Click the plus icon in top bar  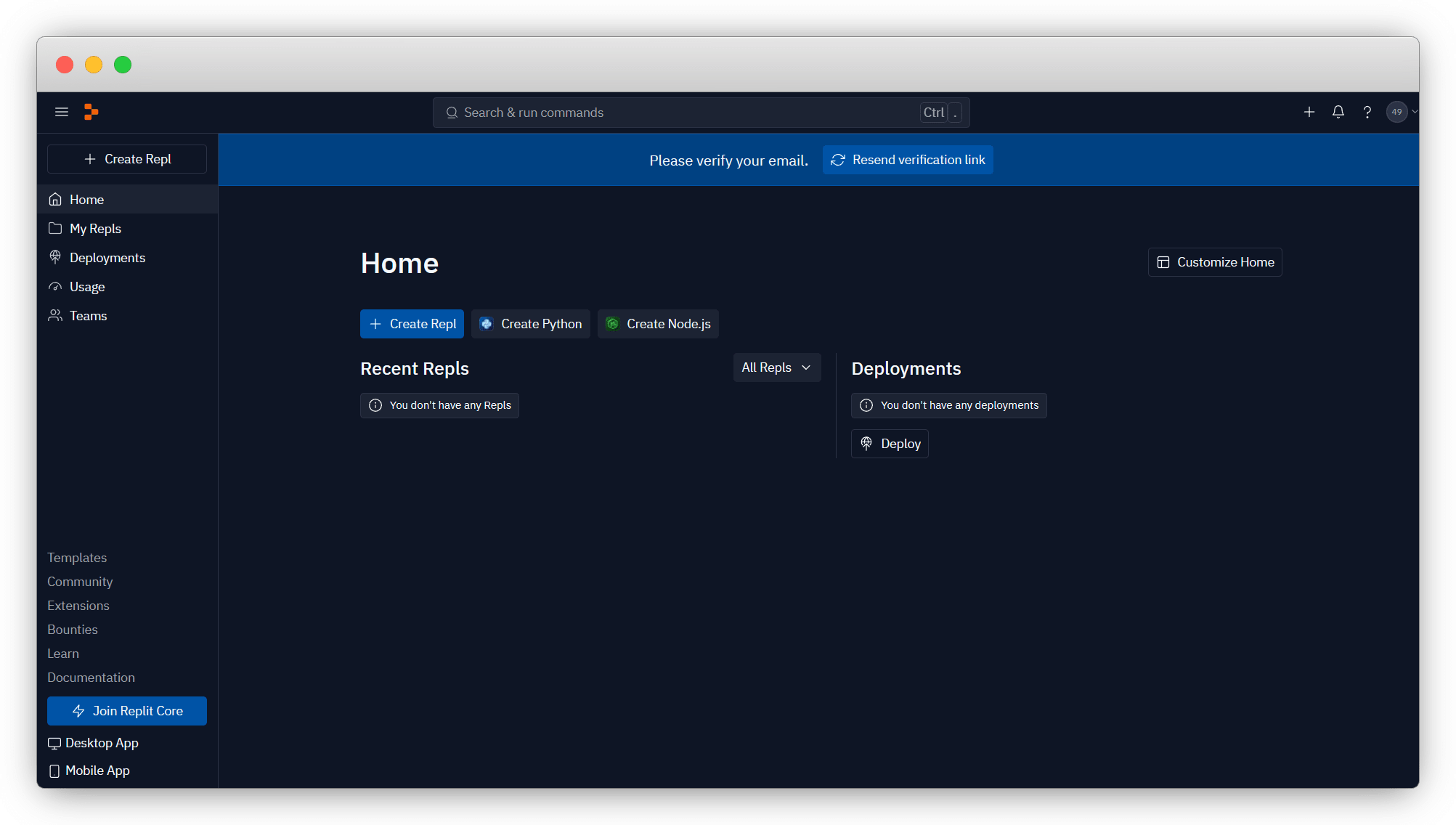click(1309, 112)
